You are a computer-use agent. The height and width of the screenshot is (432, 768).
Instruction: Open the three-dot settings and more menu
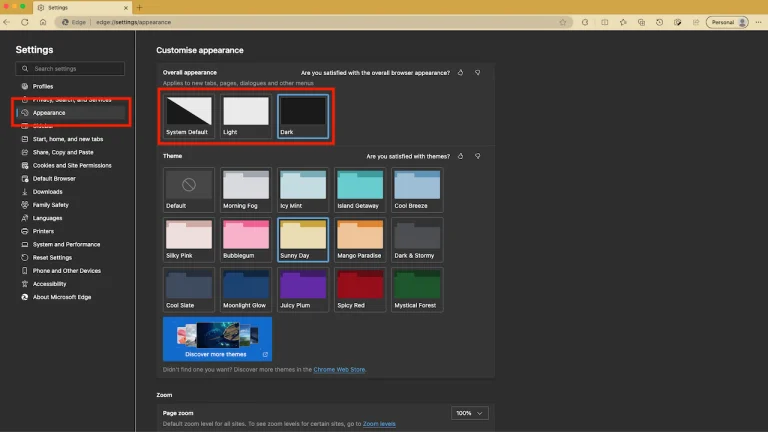[x=758, y=22]
